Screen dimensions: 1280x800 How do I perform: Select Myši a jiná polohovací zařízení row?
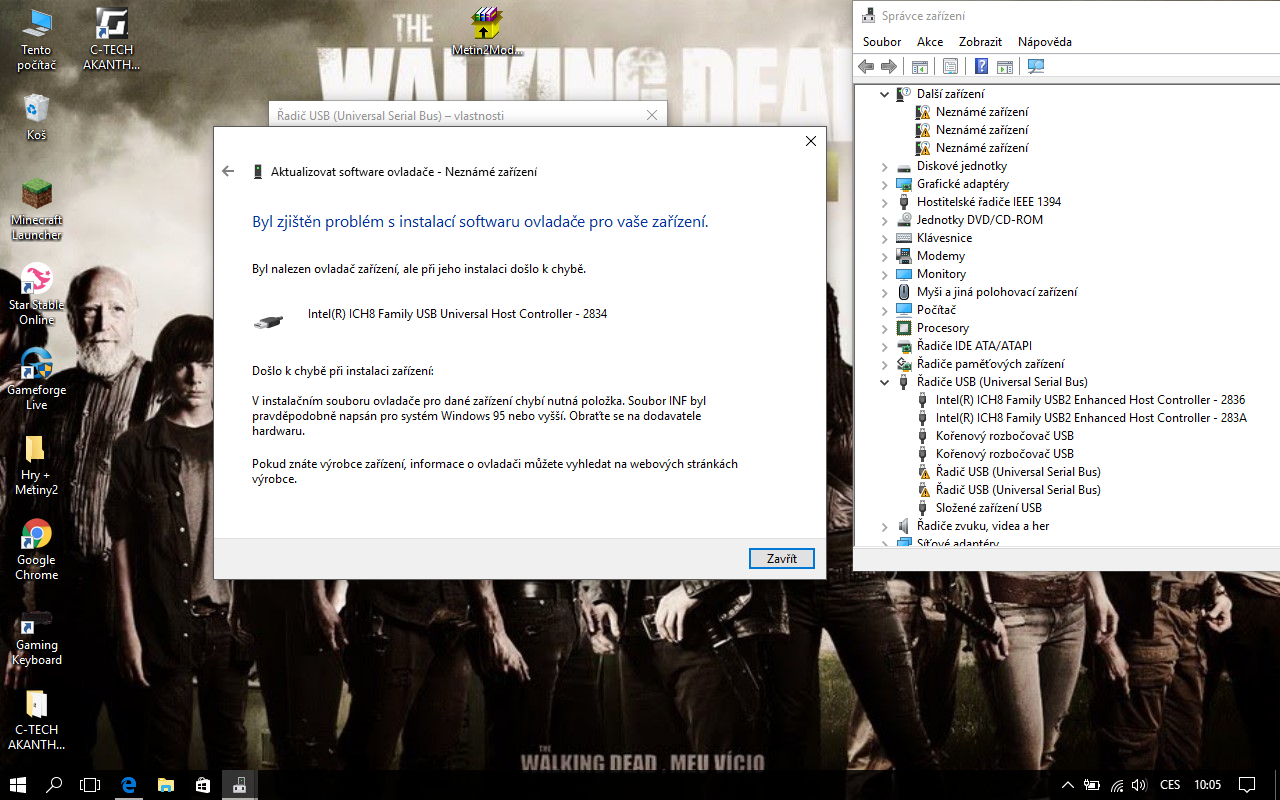click(x=997, y=292)
